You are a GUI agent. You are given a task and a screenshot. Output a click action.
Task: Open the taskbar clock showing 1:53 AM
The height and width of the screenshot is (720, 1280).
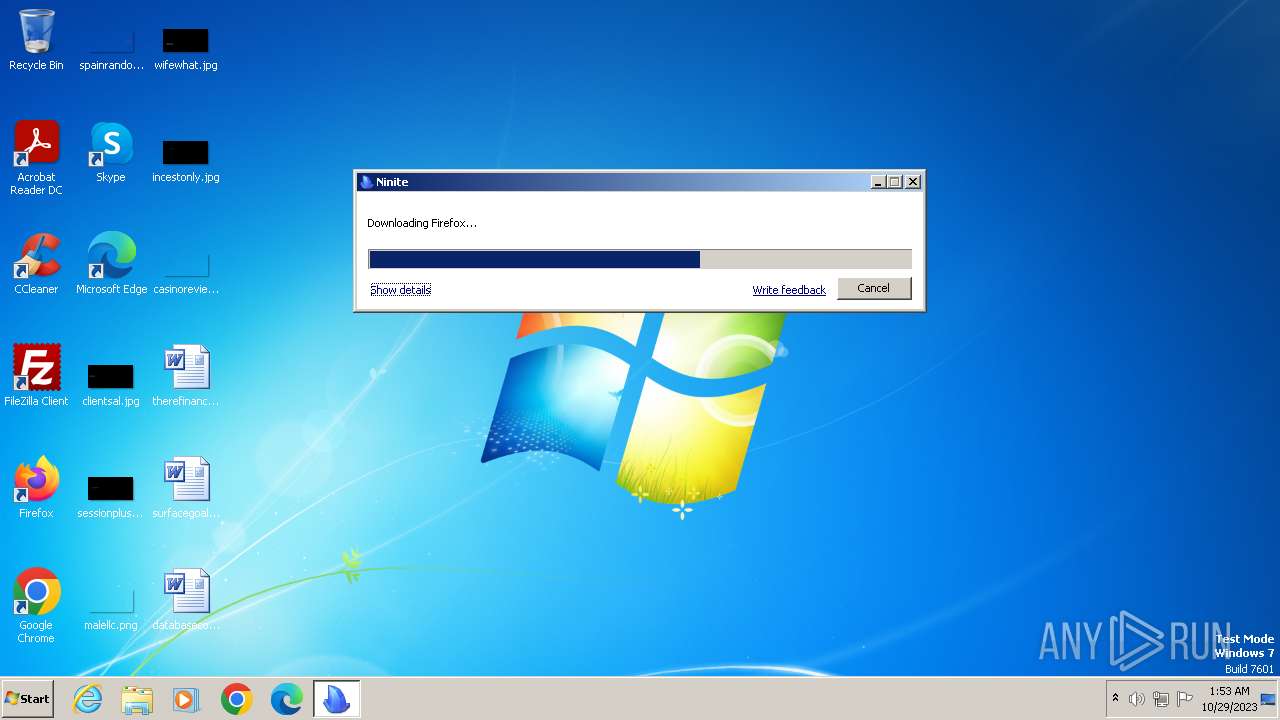(1229, 699)
